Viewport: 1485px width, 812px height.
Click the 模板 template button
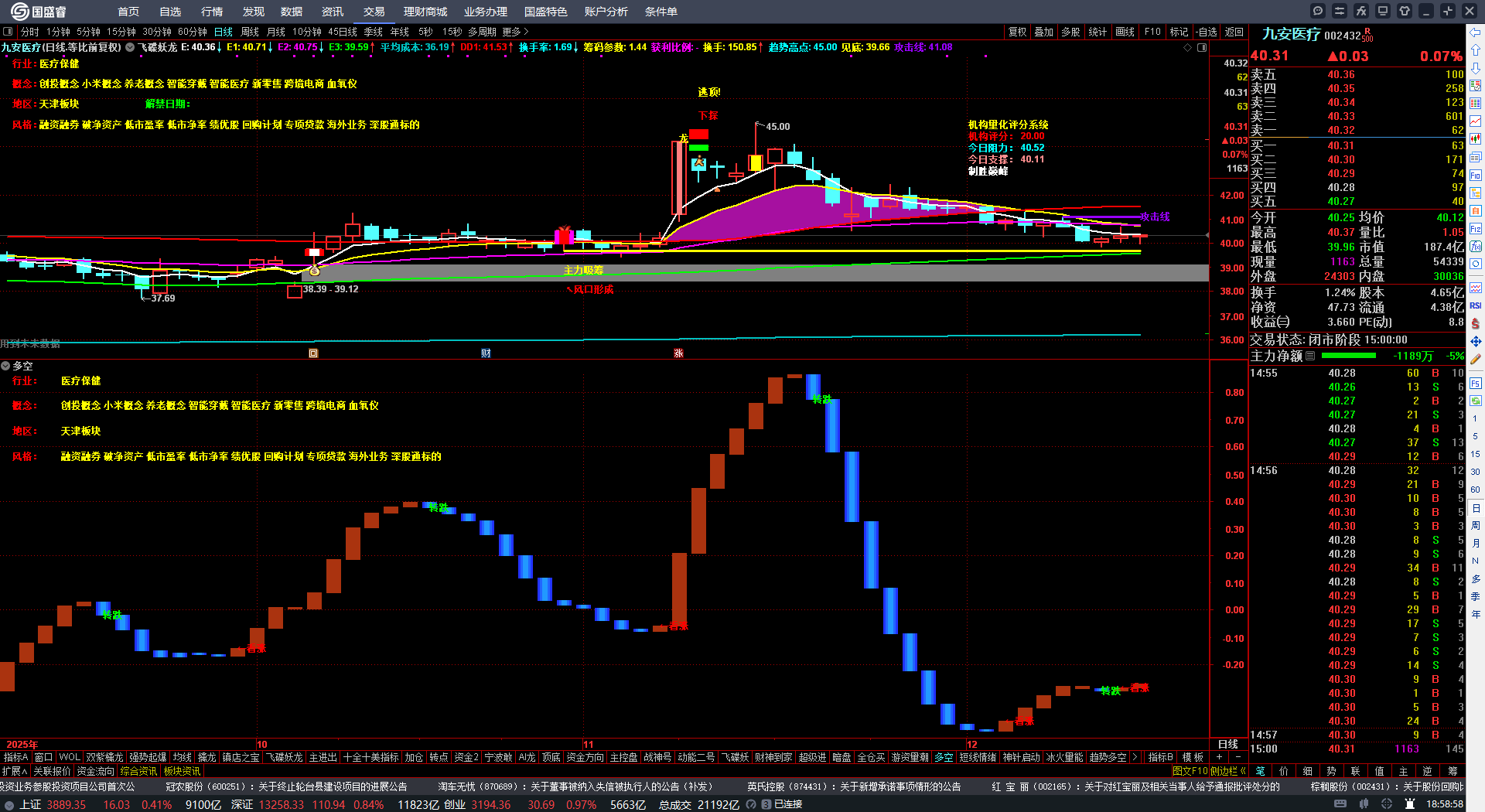(1193, 757)
